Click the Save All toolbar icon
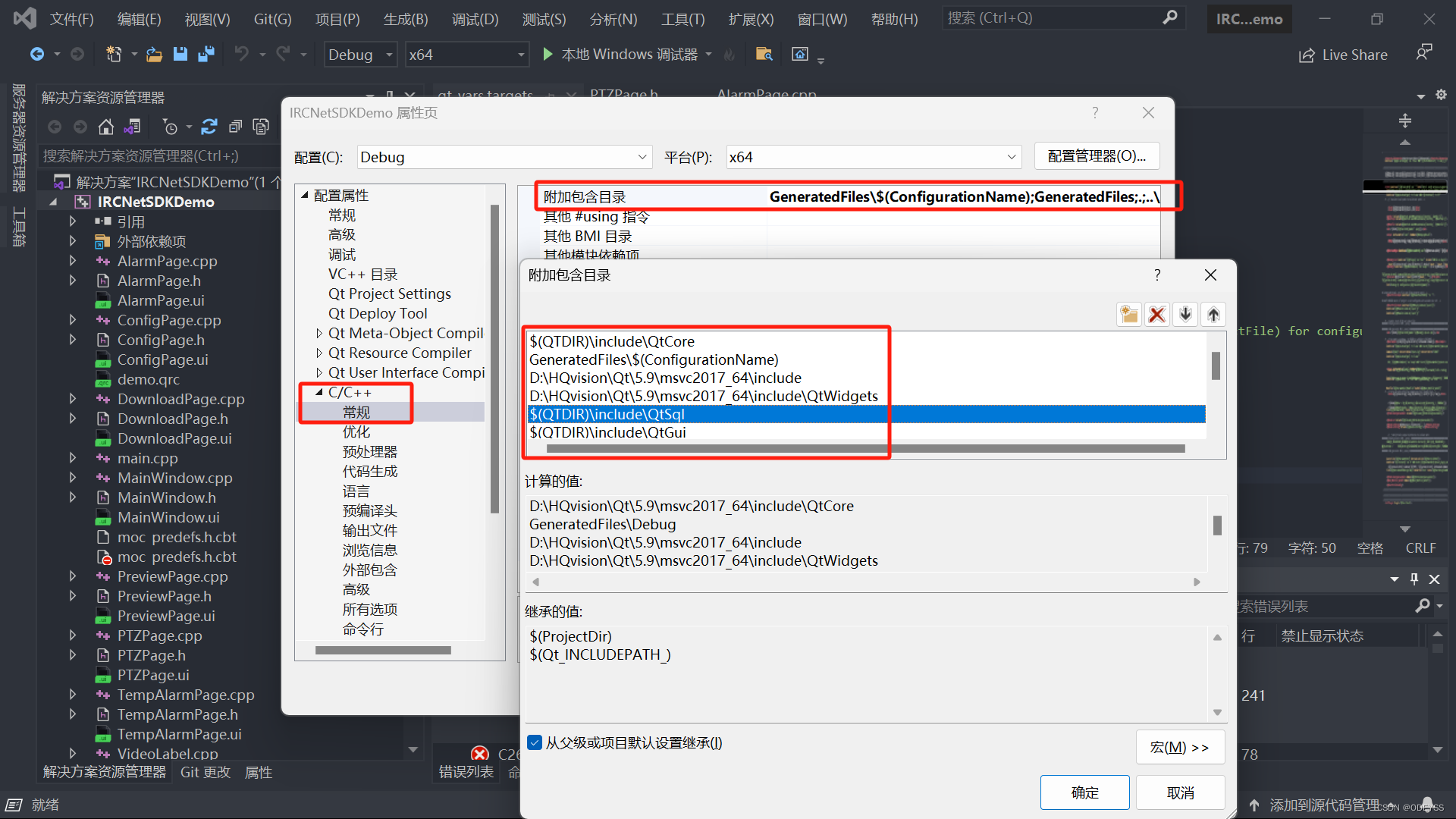1456x819 pixels. (x=206, y=54)
